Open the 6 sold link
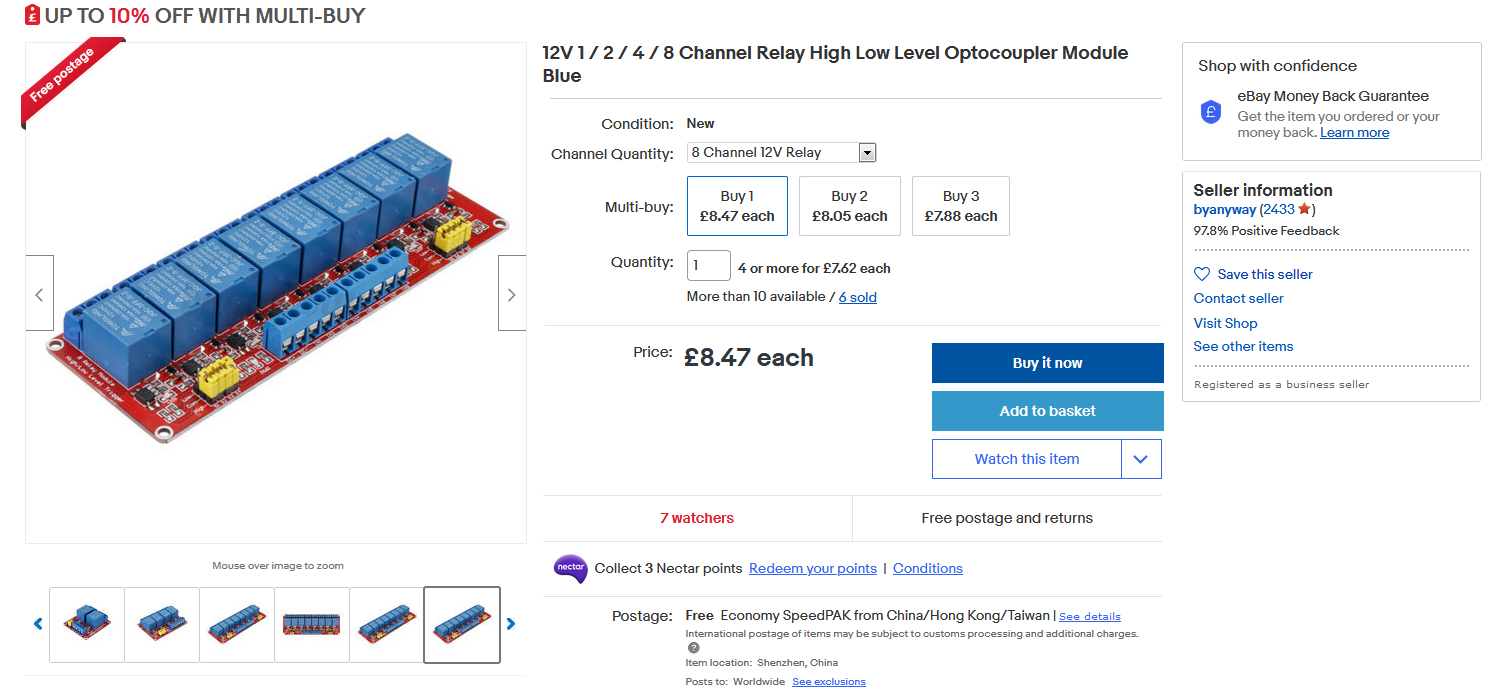 pyautogui.click(x=858, y=297)
